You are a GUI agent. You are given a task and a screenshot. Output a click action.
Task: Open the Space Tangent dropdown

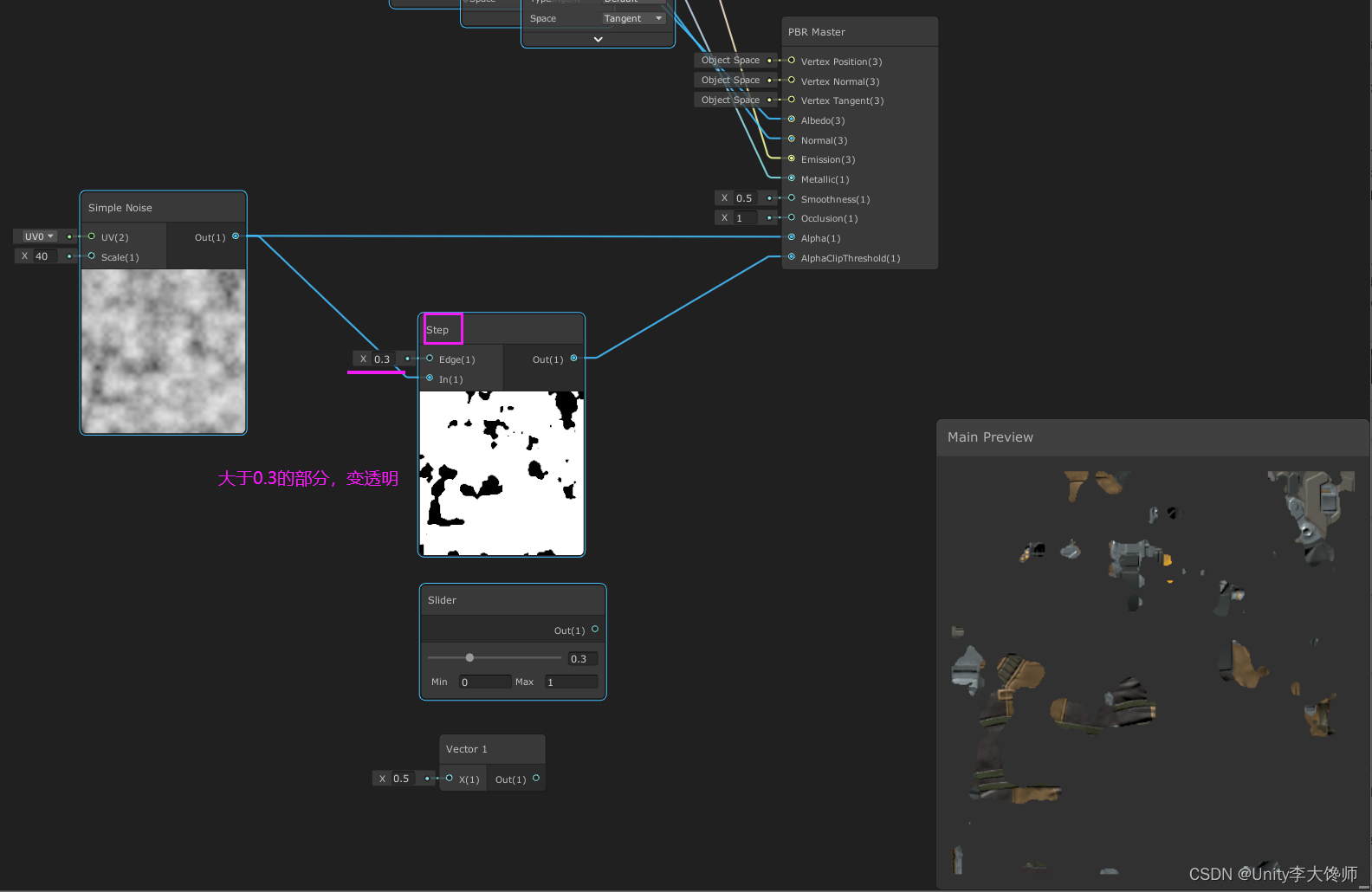click(634, 18)
